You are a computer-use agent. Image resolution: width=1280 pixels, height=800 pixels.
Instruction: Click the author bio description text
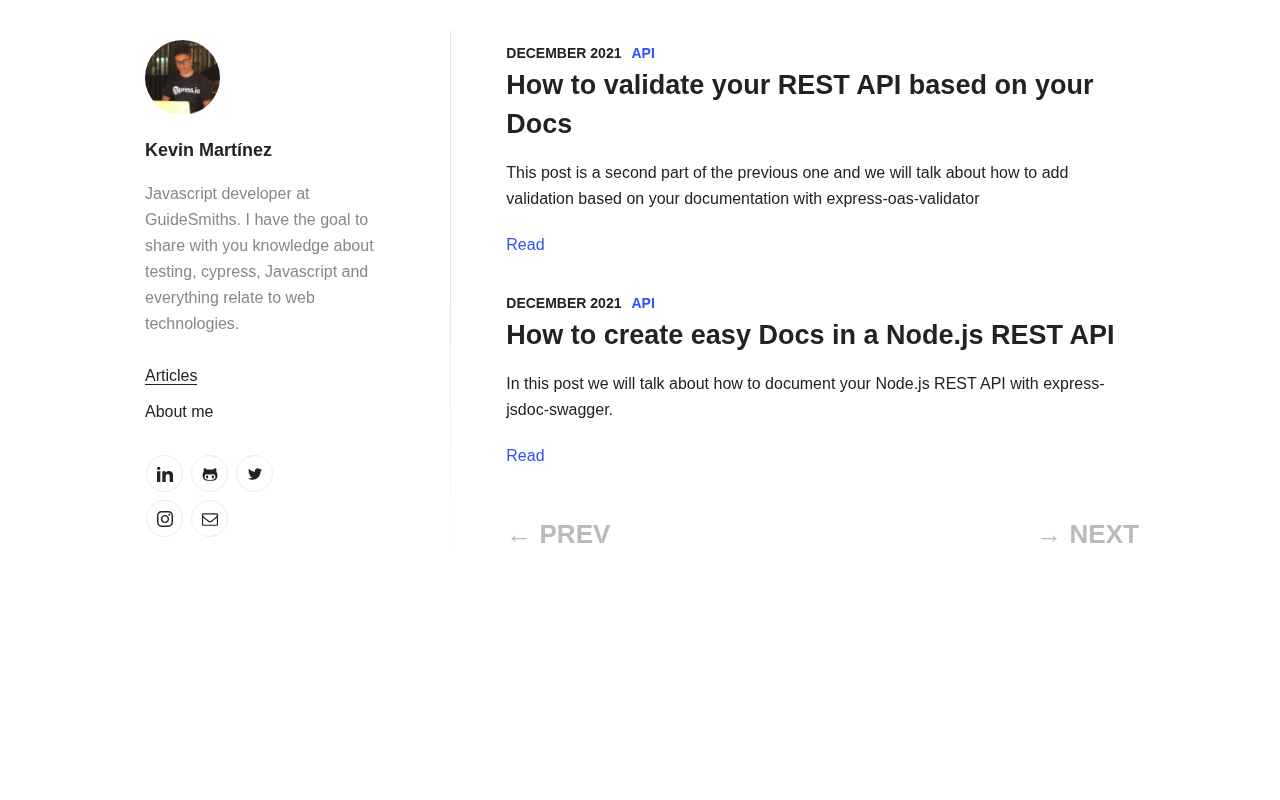point(260,259)
